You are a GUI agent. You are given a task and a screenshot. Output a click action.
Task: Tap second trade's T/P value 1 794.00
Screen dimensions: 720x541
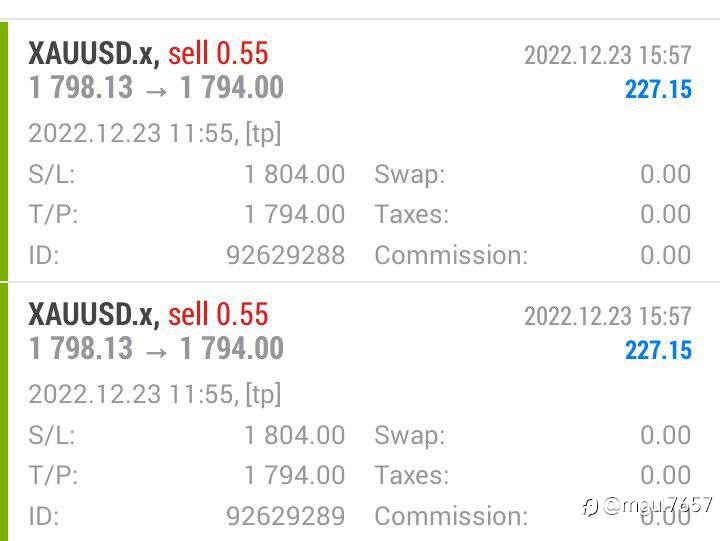pos(294,475)
